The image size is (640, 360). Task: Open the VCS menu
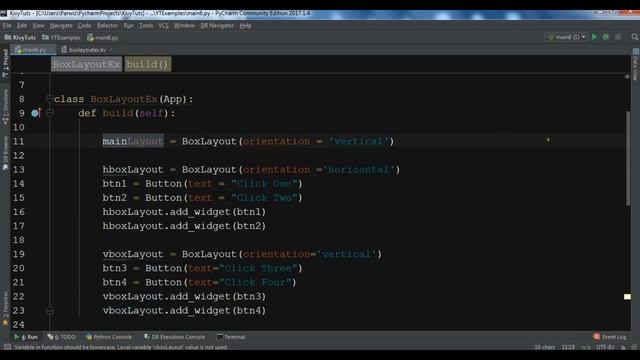pyautogui.click(x=163, y=25)
